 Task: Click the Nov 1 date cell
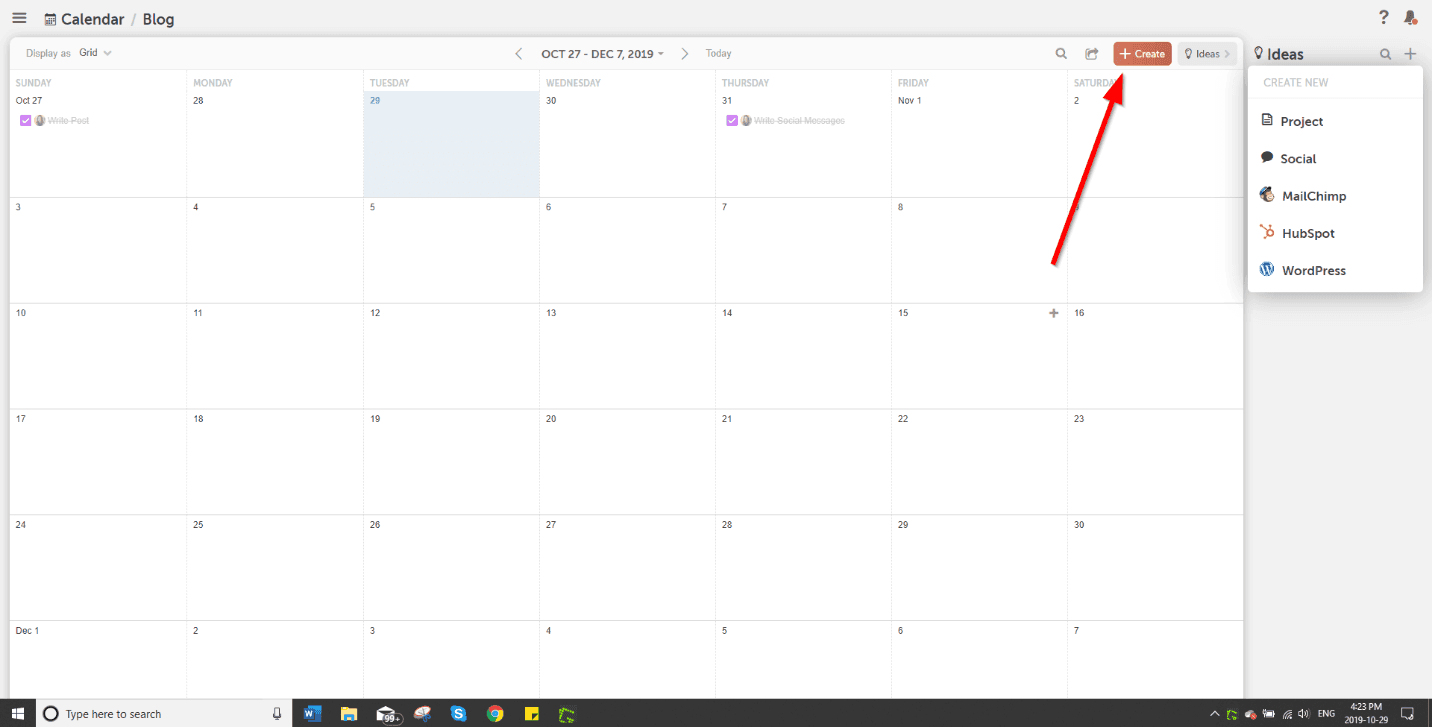coord(979,144)
